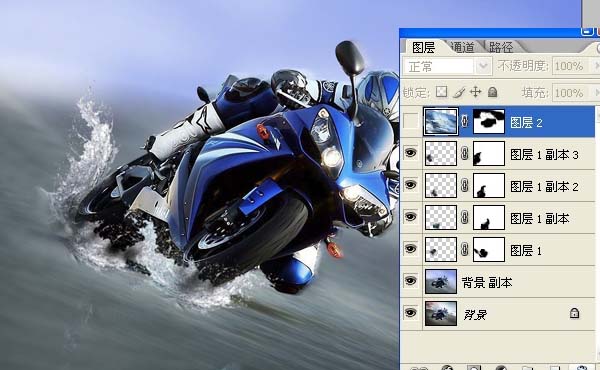The image size is (600, 370).
Task: Click the lock icon on 背景 layer
Action: click(x=574, y=313)
